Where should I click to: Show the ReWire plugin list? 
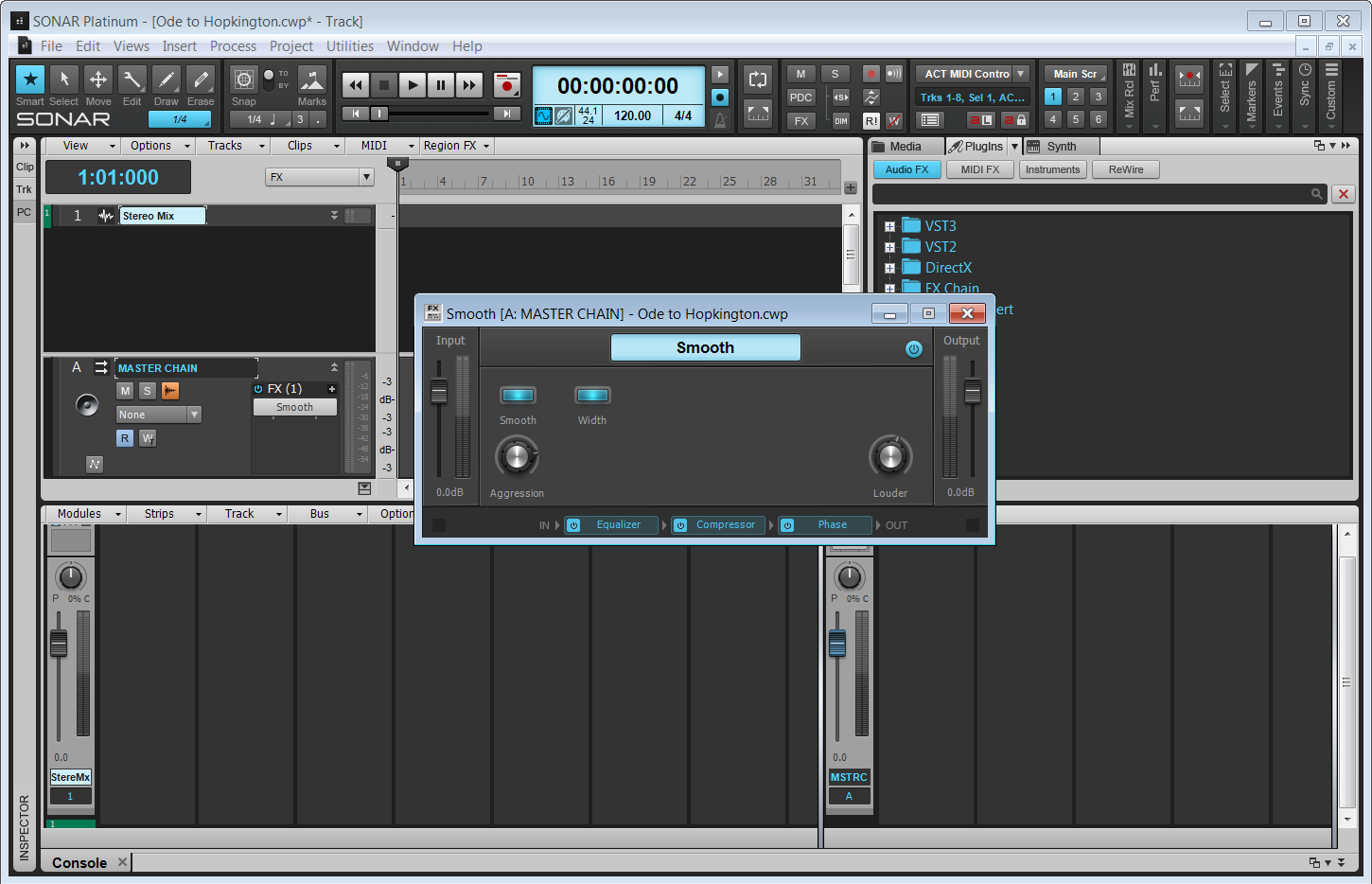(1126, 169)
